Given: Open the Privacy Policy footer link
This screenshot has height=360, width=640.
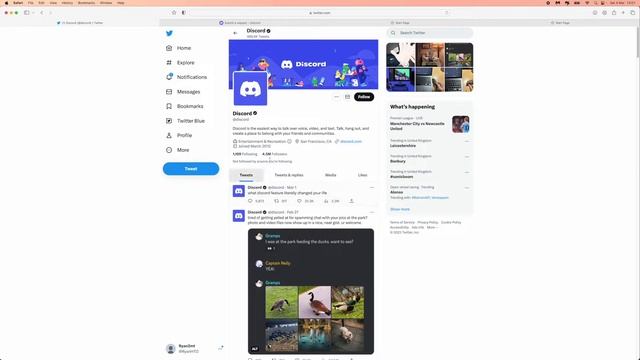Looking at the screenshot, I should point(428,222).
